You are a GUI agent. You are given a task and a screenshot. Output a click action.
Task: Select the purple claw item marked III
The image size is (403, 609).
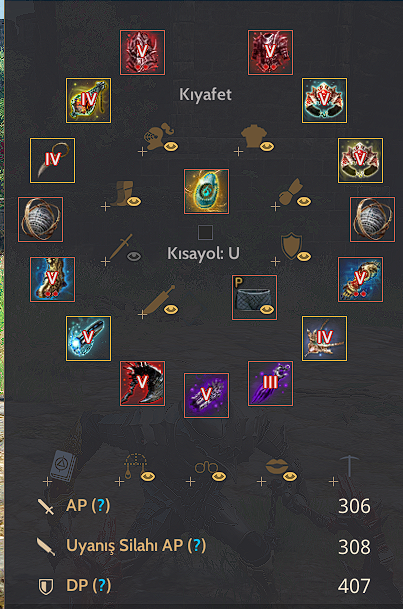[x=271, y=384]
